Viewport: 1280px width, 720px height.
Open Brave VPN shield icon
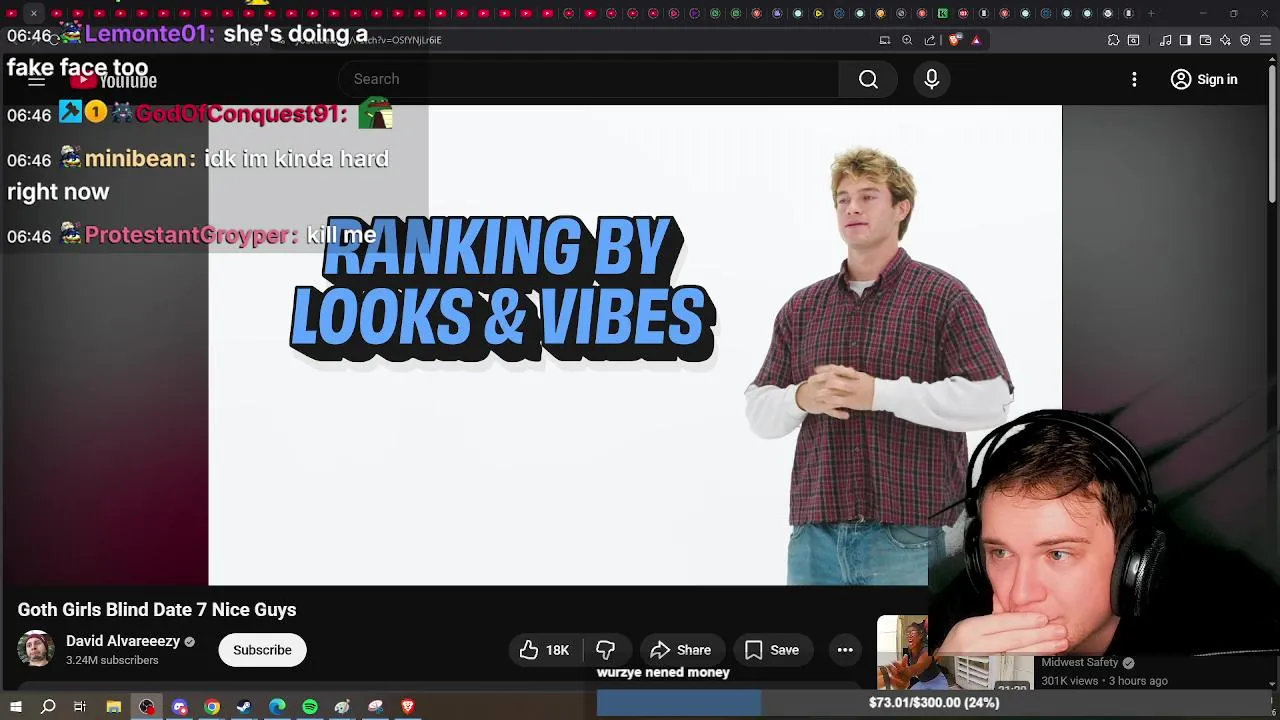coord(1245,40)
